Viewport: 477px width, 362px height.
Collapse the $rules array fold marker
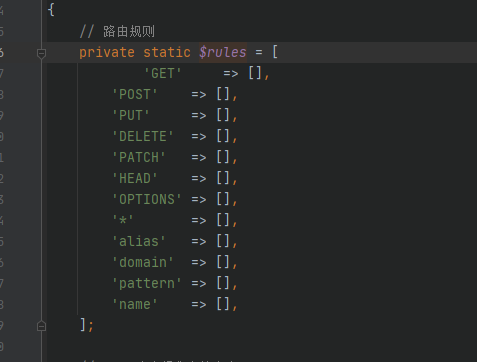click(x=41, y=53)
